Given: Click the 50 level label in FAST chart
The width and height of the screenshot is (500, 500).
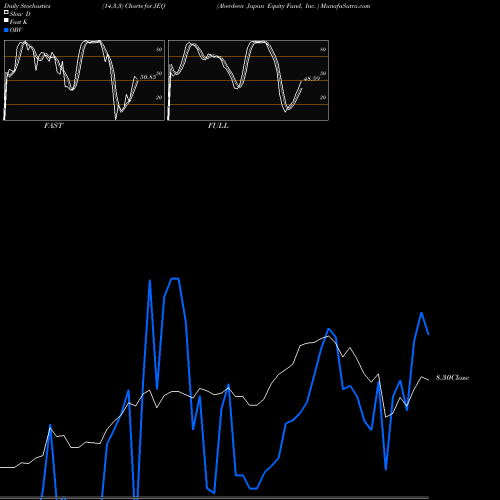Looking at the screenshot, I should point(159,73).
